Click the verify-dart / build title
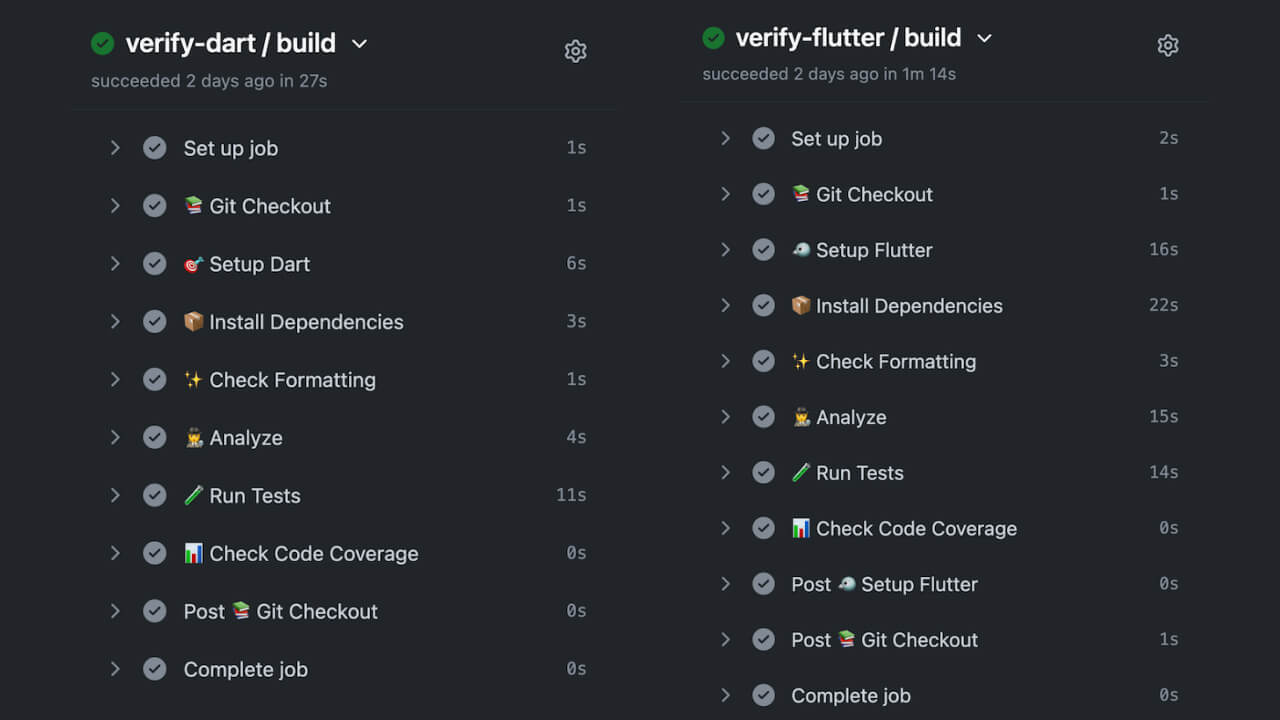Viewport: 1280px width, 720px height. tap(230, 44)
